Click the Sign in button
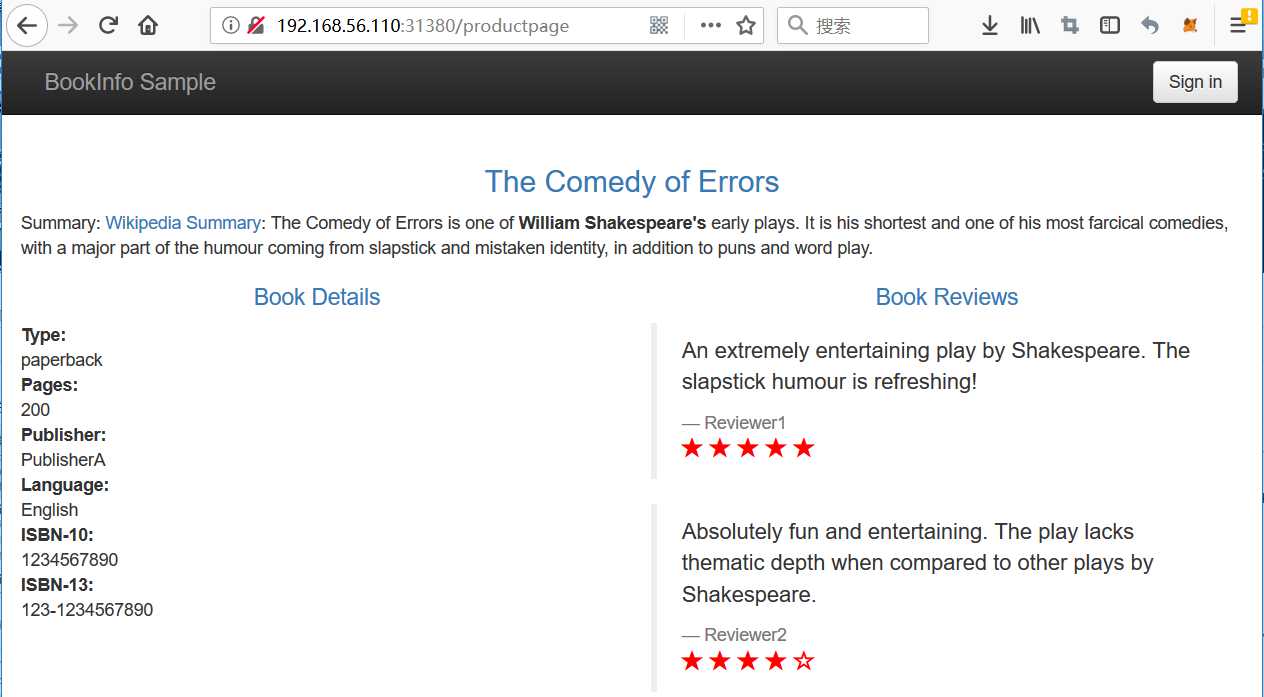1264x697 pixels. (1195, 82)
